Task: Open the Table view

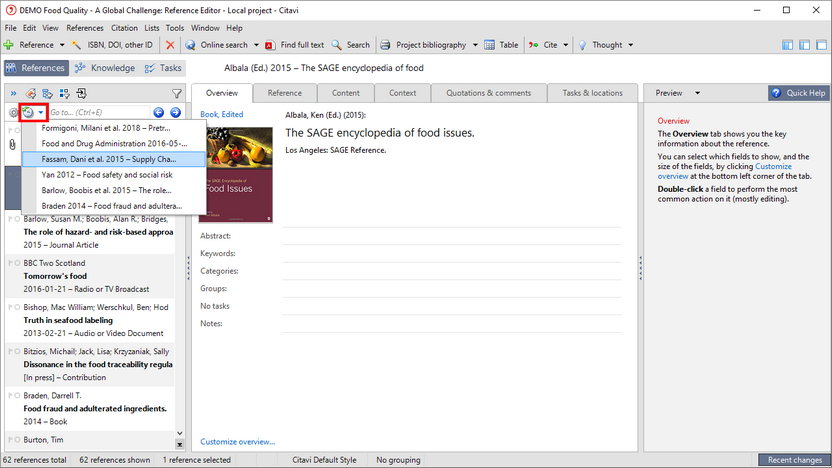Action: [x=501, y=45]
